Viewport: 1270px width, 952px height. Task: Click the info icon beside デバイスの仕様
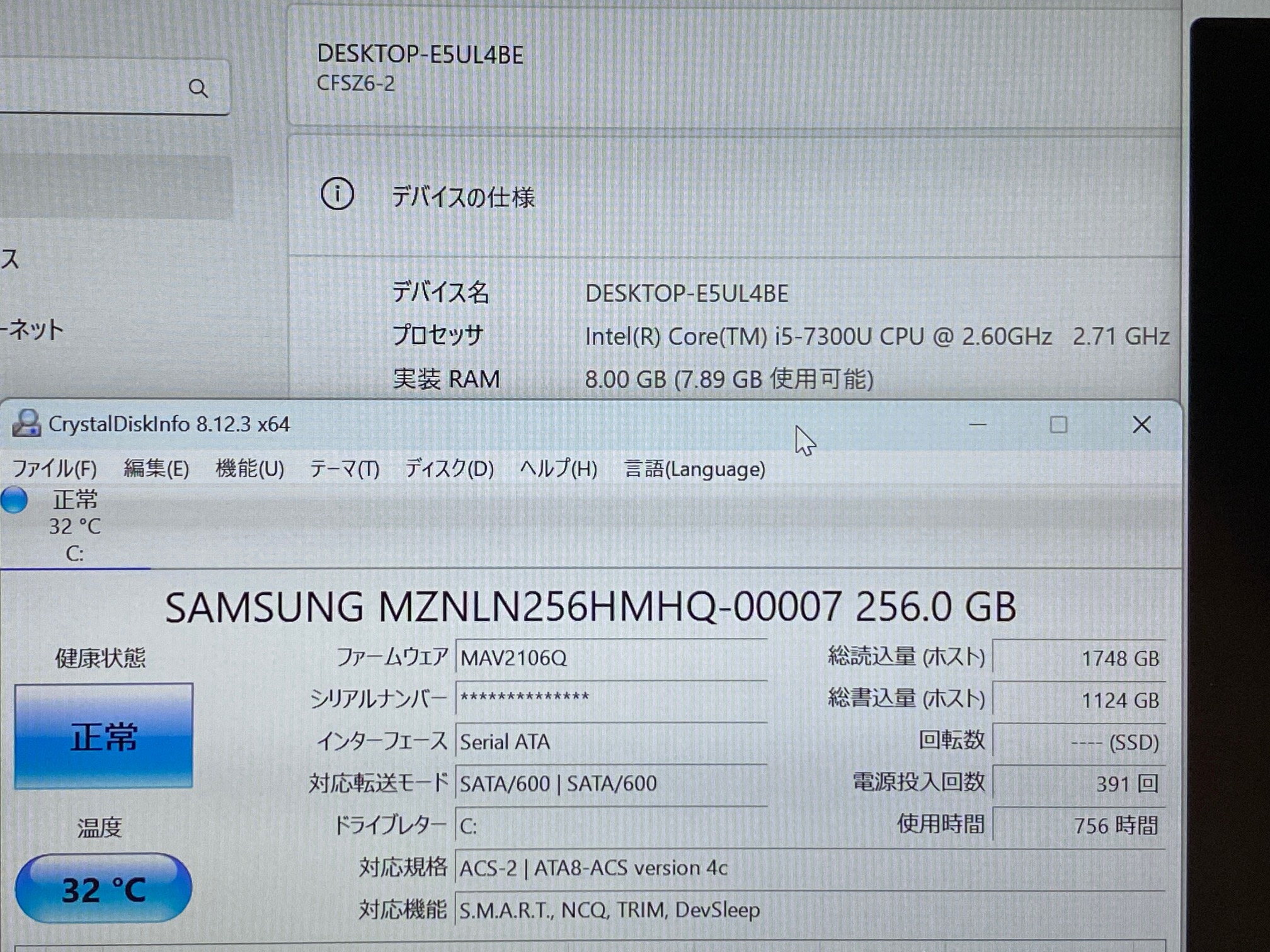338,194
